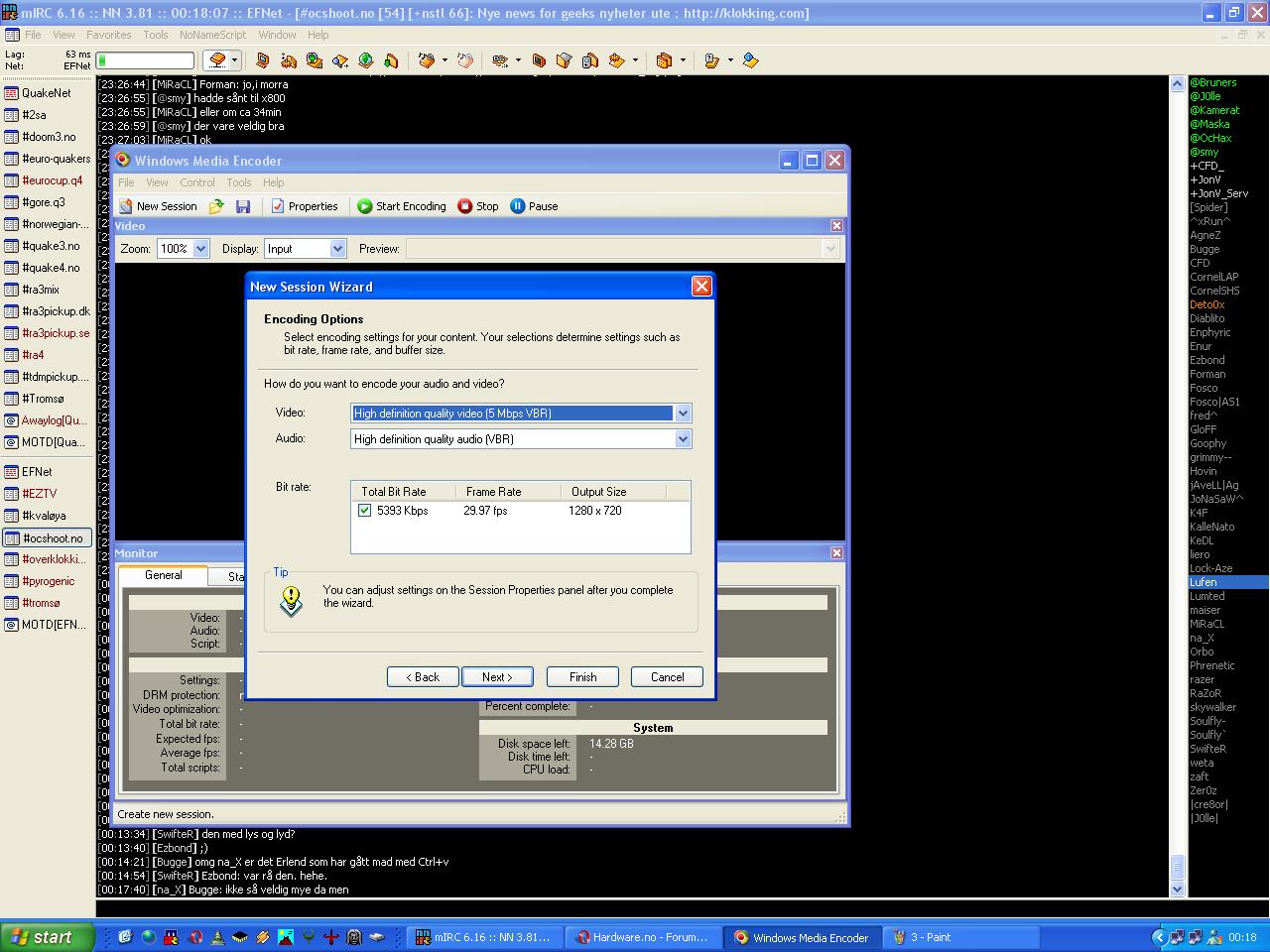Image resolution: width=1270 pixels, height=952 pixels.
Task: Click the globe icon in the mIRC toolbar
Action: point(366,60)
